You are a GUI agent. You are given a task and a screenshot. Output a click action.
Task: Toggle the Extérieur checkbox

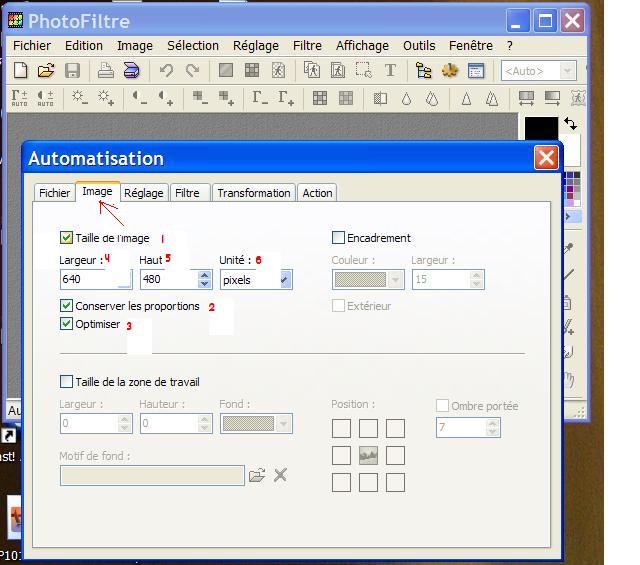point(338,306)
